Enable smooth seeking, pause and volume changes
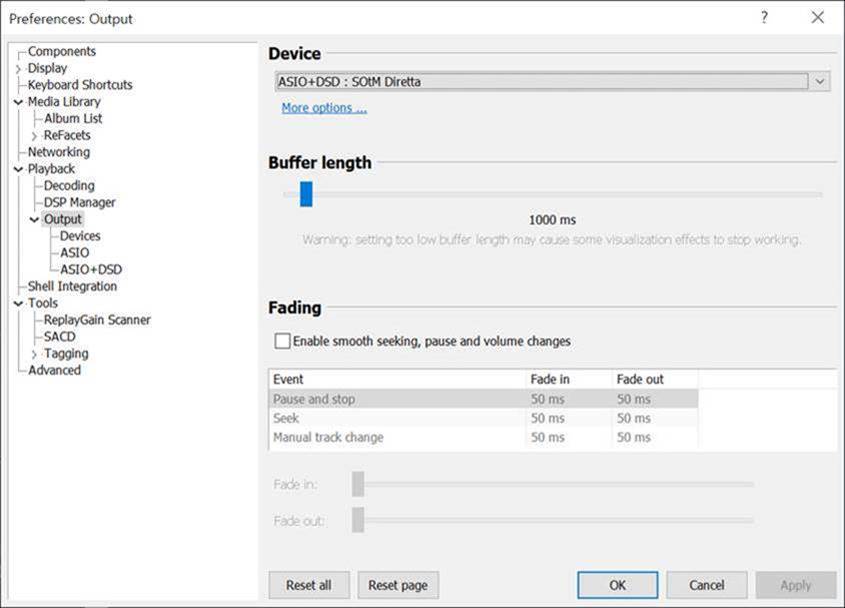The image size is (845, 608). tap(283, 341)
